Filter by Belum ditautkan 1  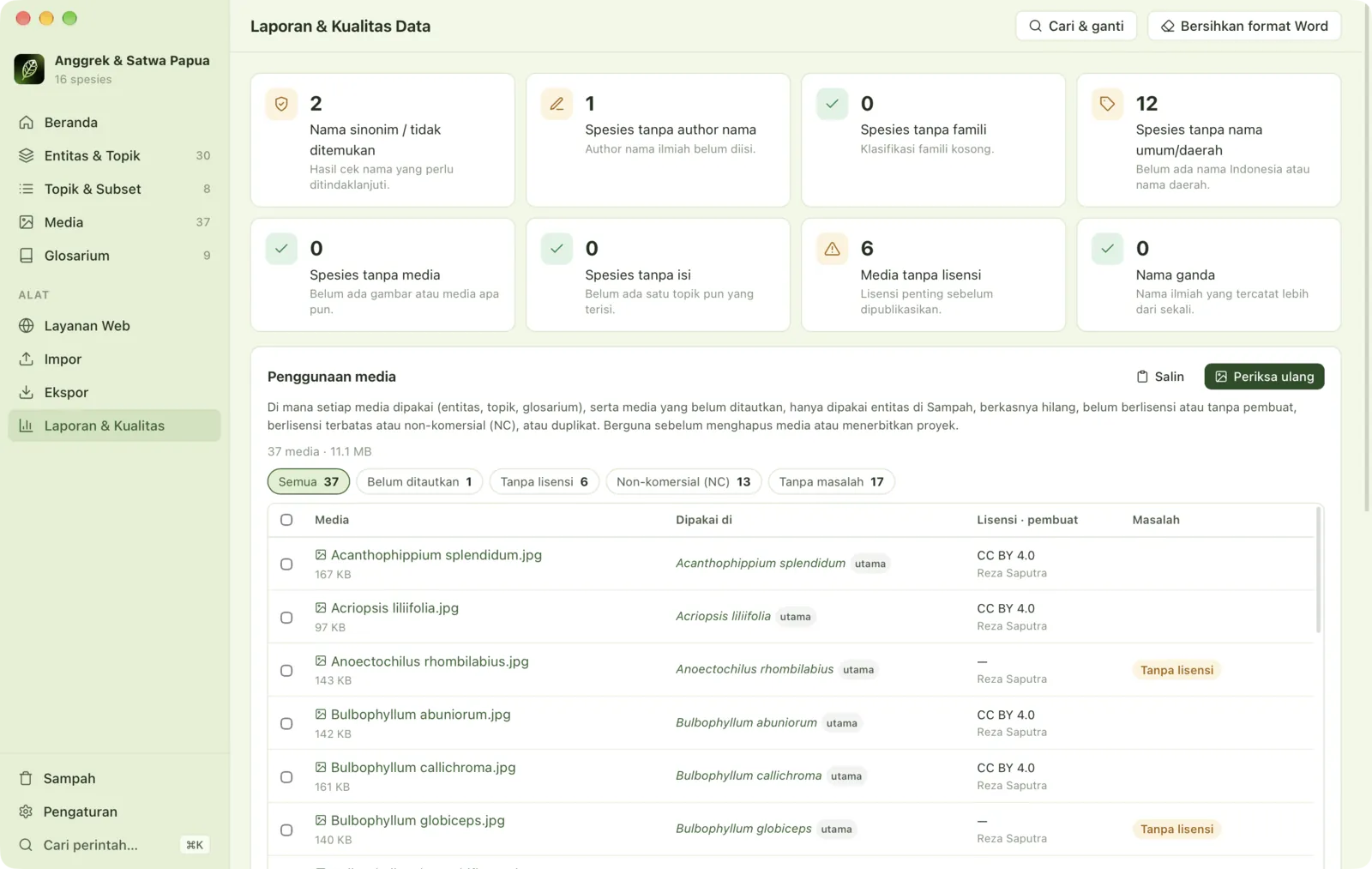[419, 482]
